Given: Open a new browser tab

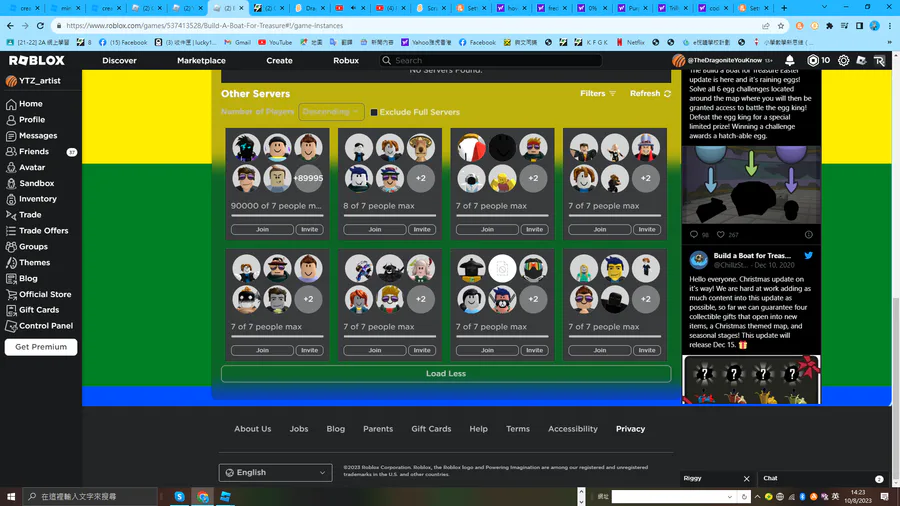Looking at the screenshot, I should pyautogui.click(x=784, y=7).
